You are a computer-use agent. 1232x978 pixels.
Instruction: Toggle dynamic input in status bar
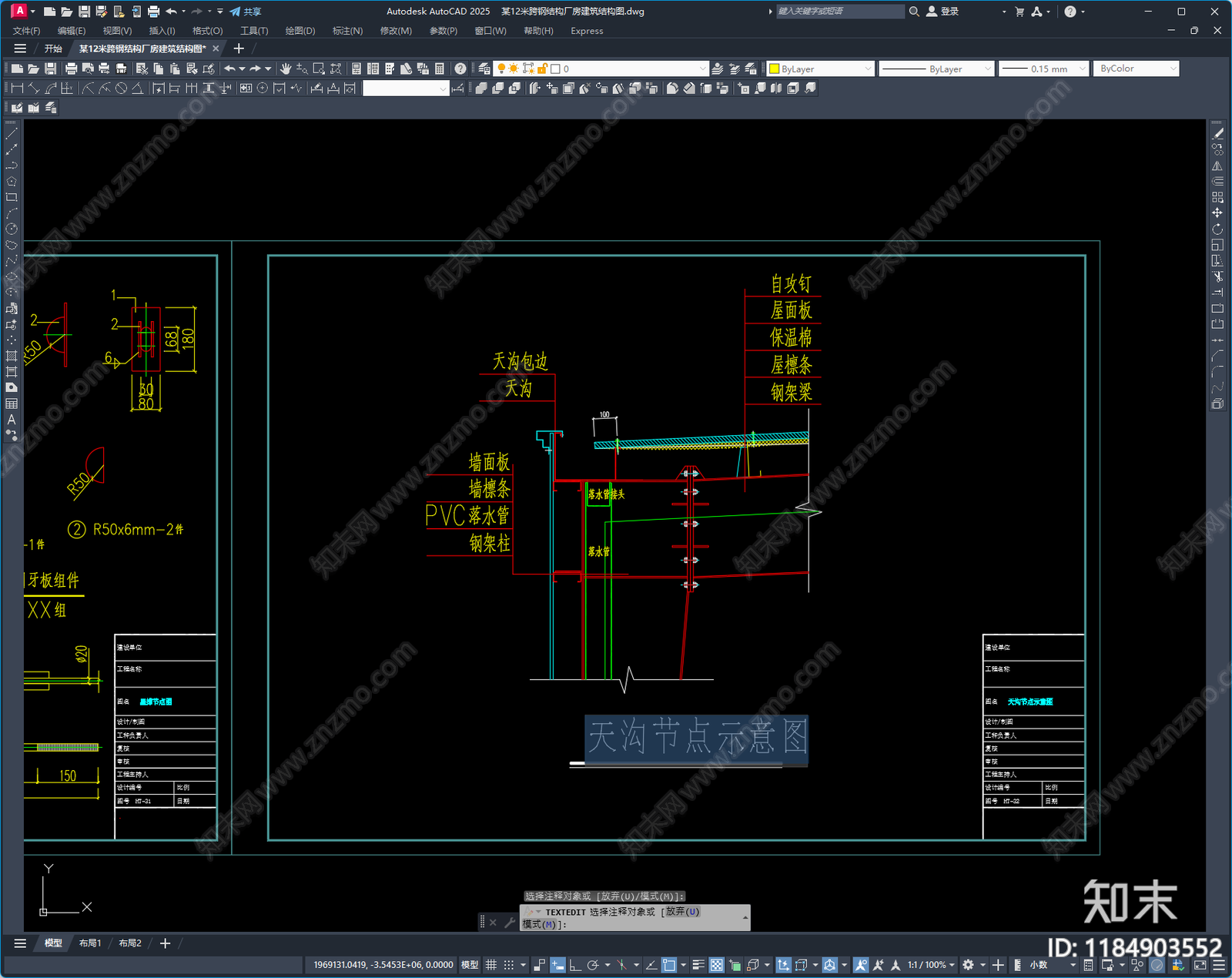557,965
